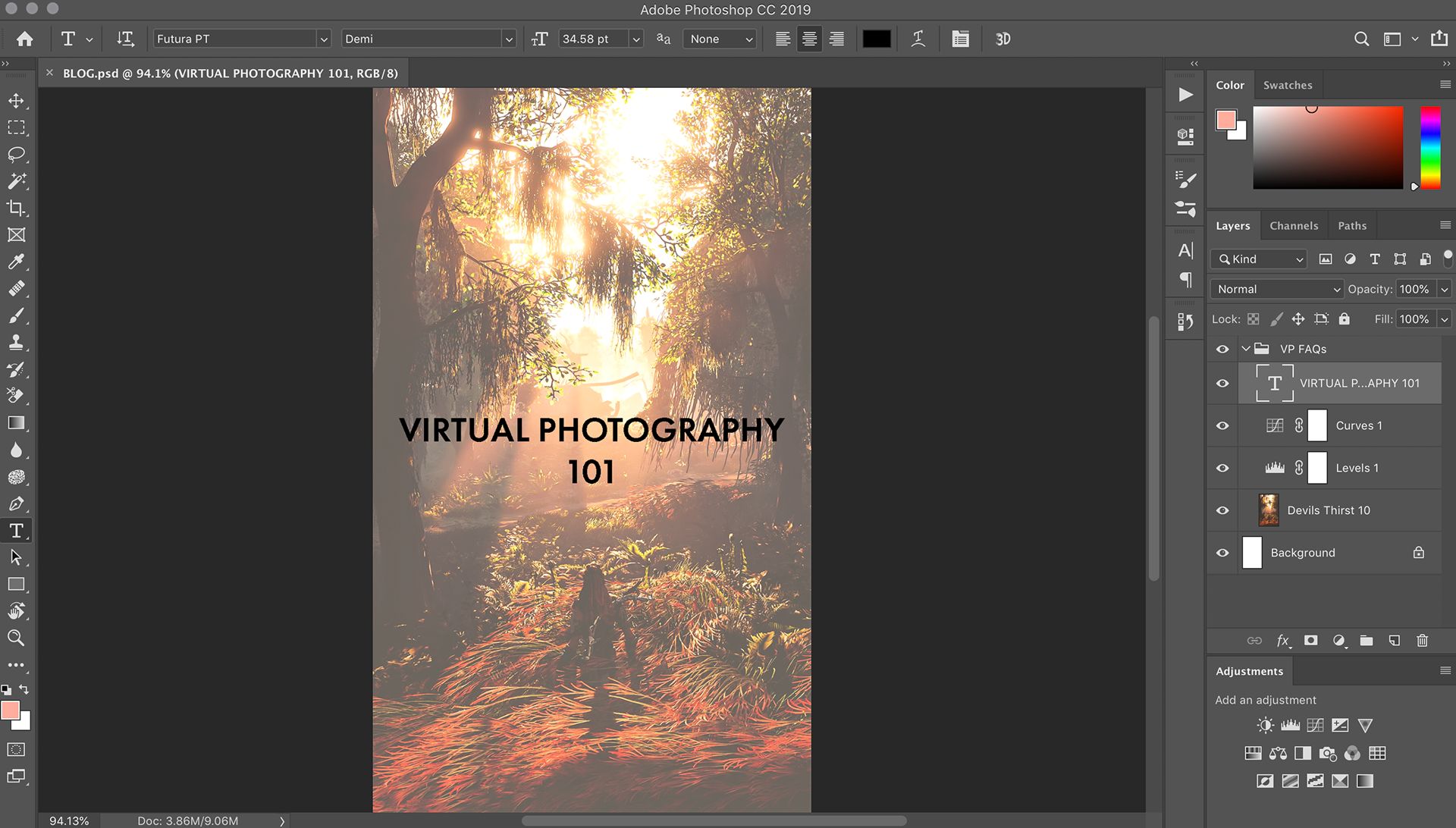Right align the text
This screenshot has height=828, width=1456.
click(836, 39)
